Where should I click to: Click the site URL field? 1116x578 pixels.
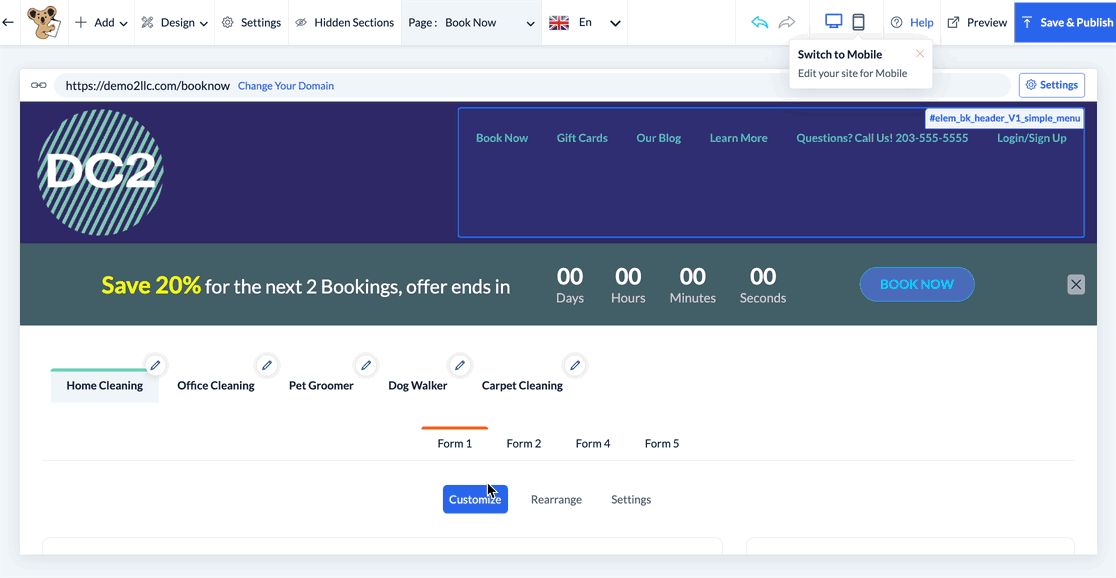pos(532,85)
